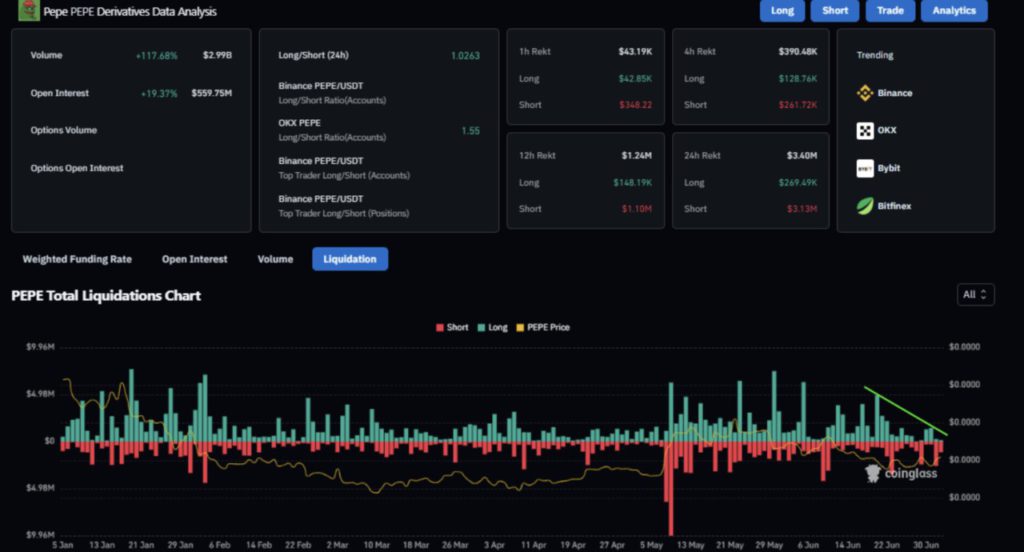Image resolution: width=1024 pixels, height=552 pixels.
Task: Click the 12h Rekt Long value $148.19K
Action: pos(632,183)
